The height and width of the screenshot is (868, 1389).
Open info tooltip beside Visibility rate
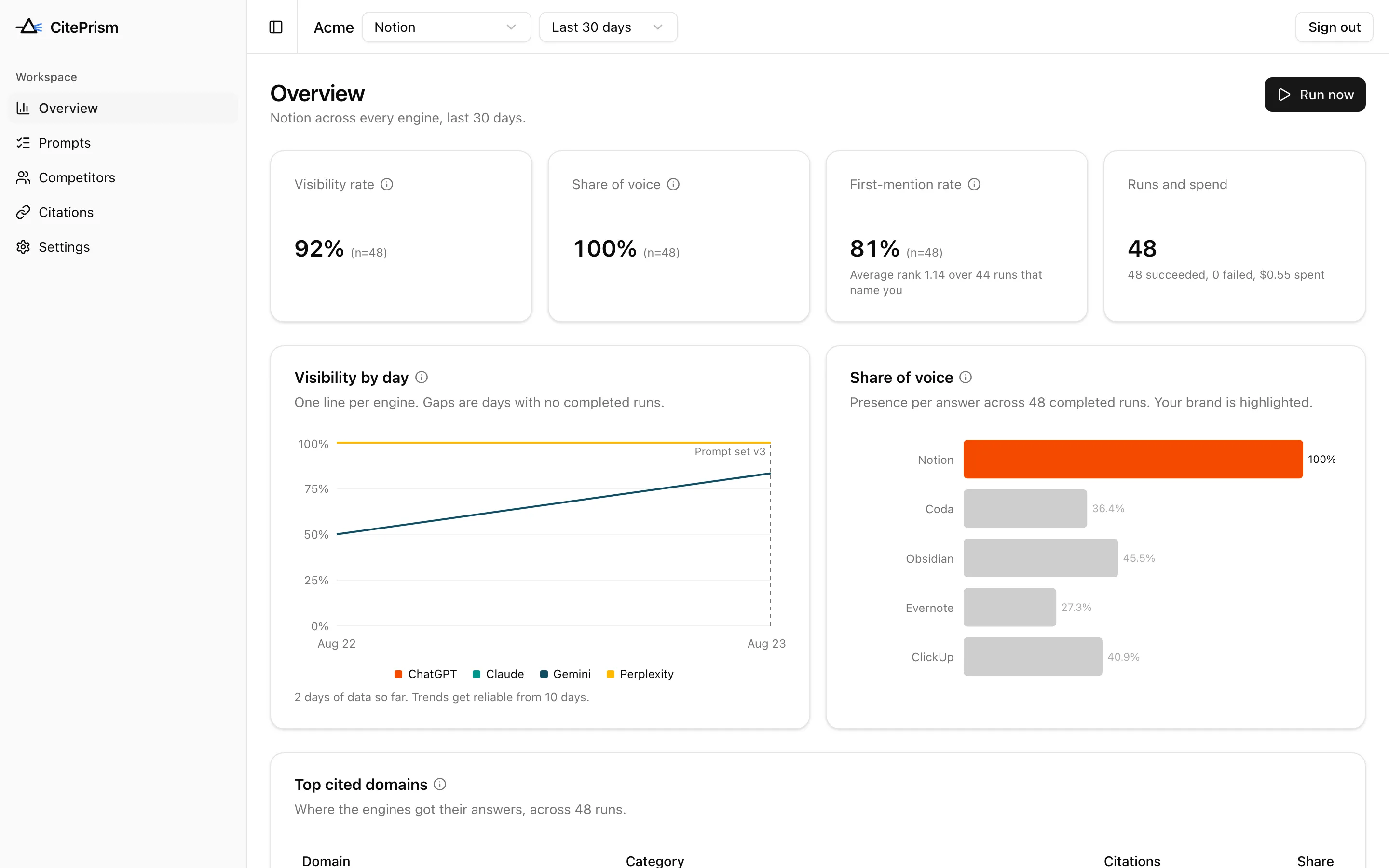[387, 184]
